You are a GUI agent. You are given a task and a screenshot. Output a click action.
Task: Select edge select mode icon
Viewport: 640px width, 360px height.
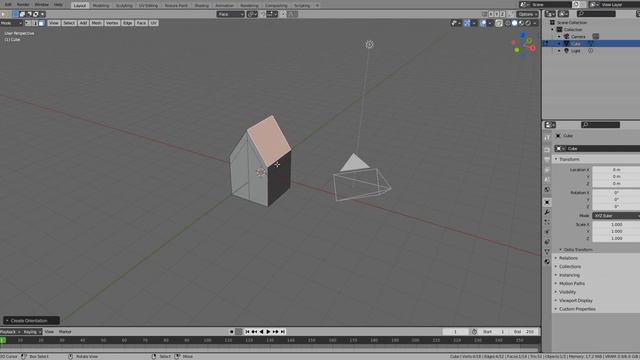pyautogui.click(x=35, y=23)
